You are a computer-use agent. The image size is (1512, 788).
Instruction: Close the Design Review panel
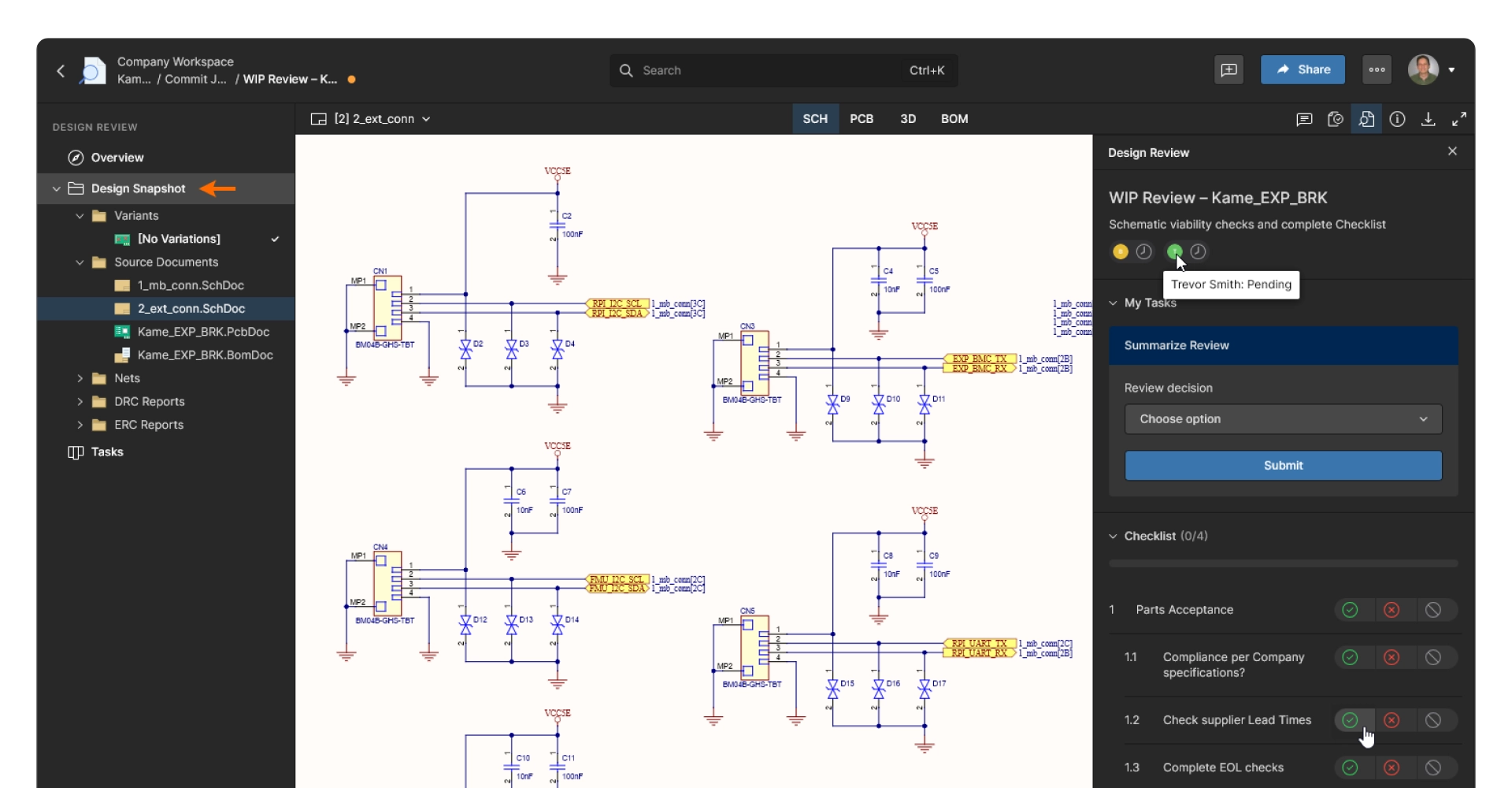[1452, 151]
